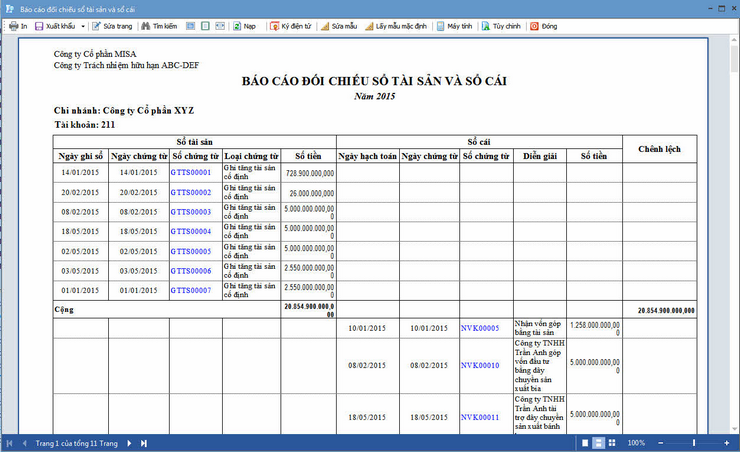Image resolution: width=740 pixels, height=452 pixels.
Task: Go to next page arrow
Action: 129,443
